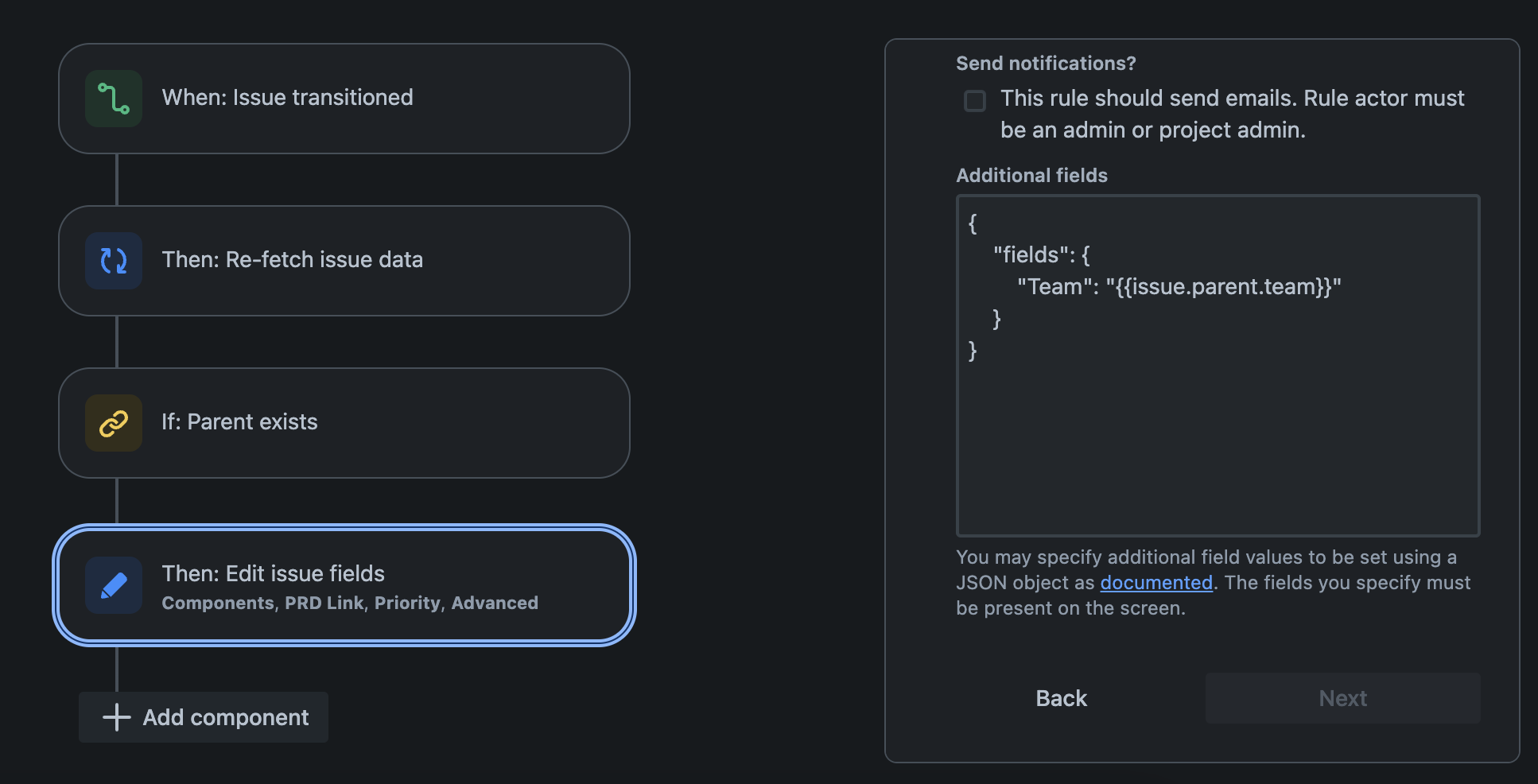Click the Components, PRD Link, Priority, Advanced subtitle
The width and height of the screenshot is (1538, 784).
coord(350,604)
